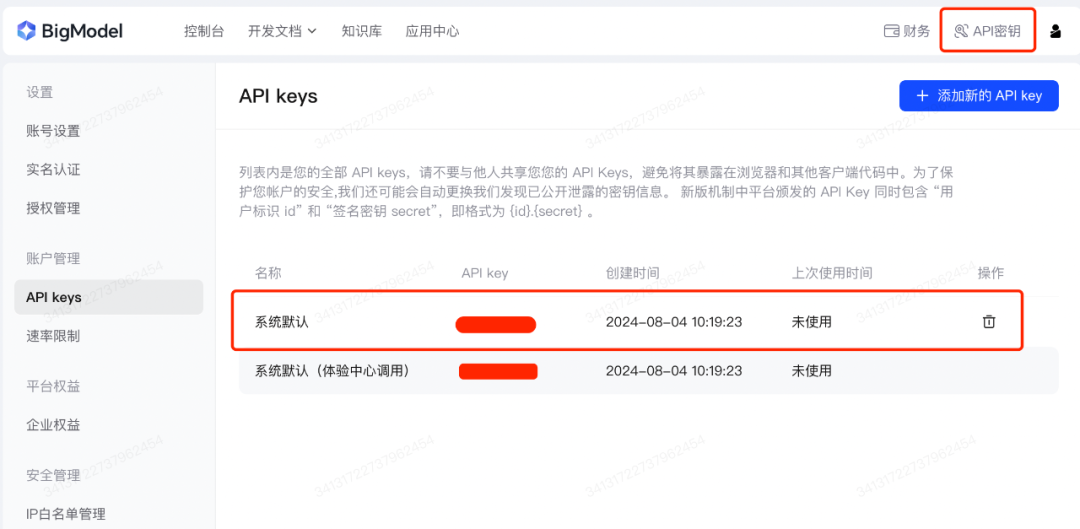
Task: Click the 系统默认（体验中心调用）name cell
Action: [x=333, y=371]
